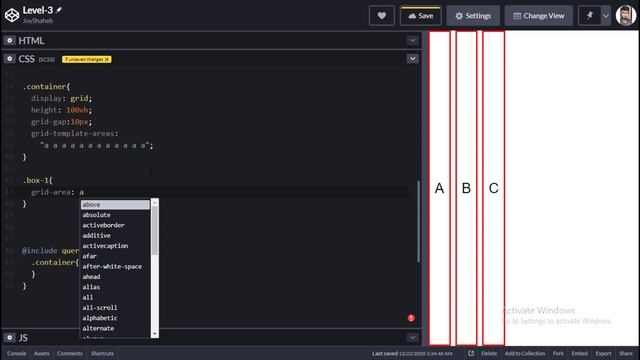Select 'absolute' autocomplete suggestion
The height and width of the screenshot is (360, 640).
[x=115, y=215]
